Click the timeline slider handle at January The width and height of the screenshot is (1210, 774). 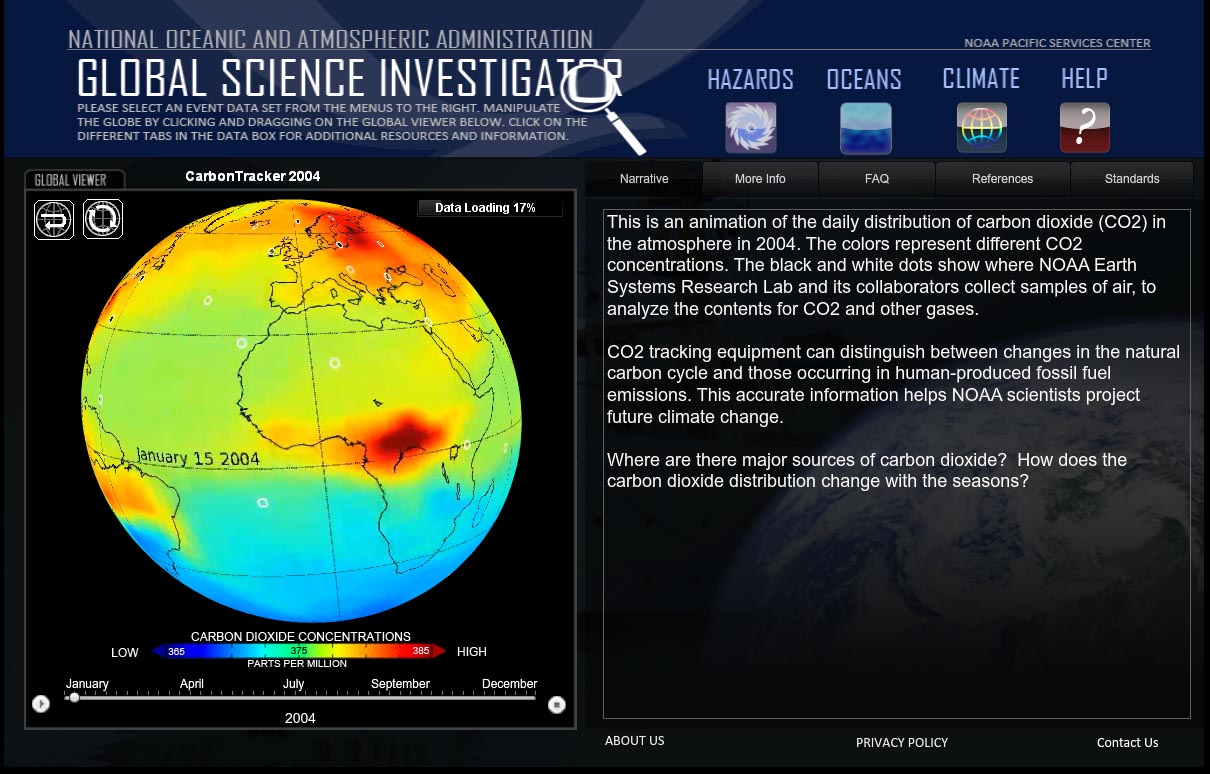click(x=74, y=697)
